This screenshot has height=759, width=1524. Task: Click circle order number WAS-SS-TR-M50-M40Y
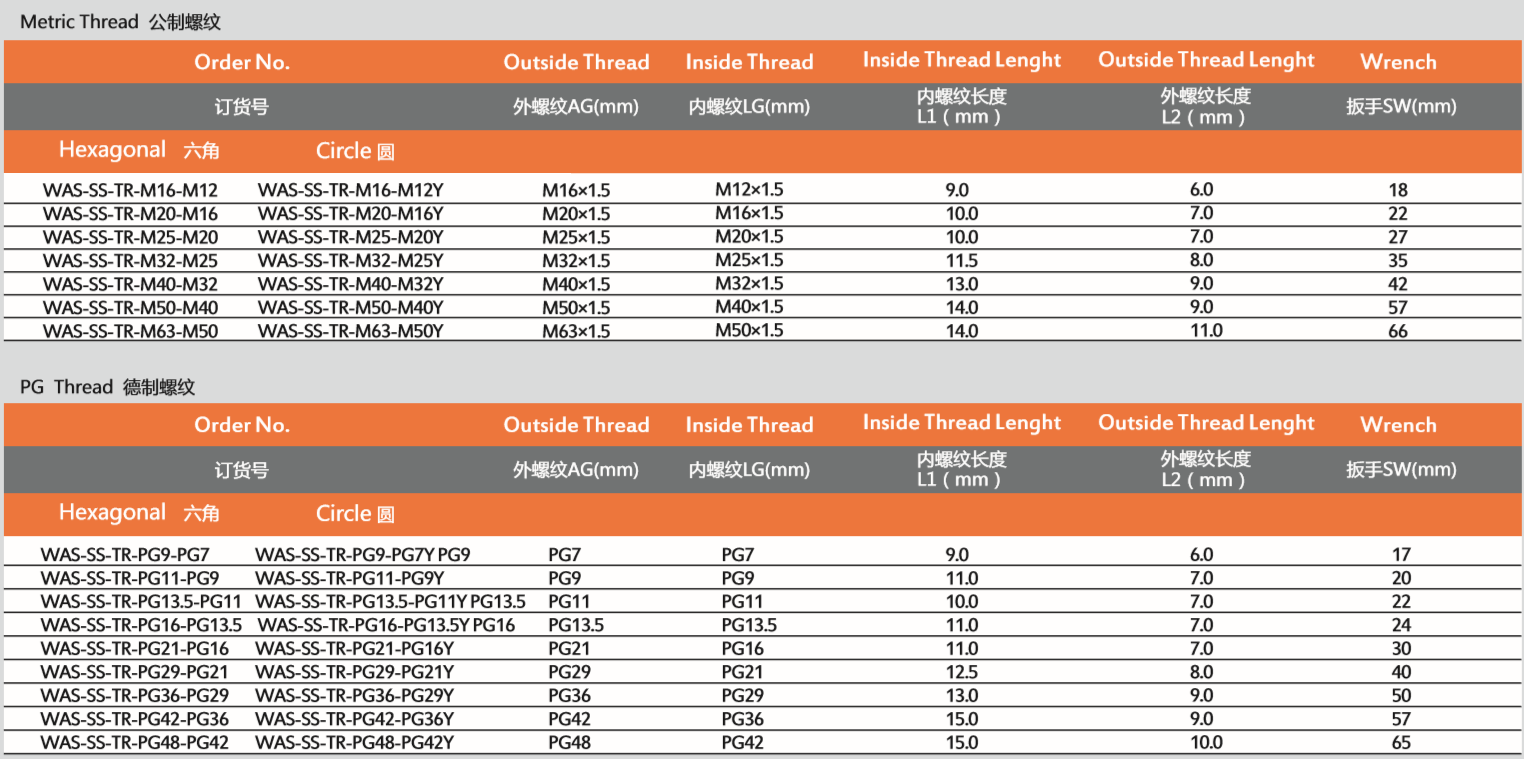(x=350, y=307)
